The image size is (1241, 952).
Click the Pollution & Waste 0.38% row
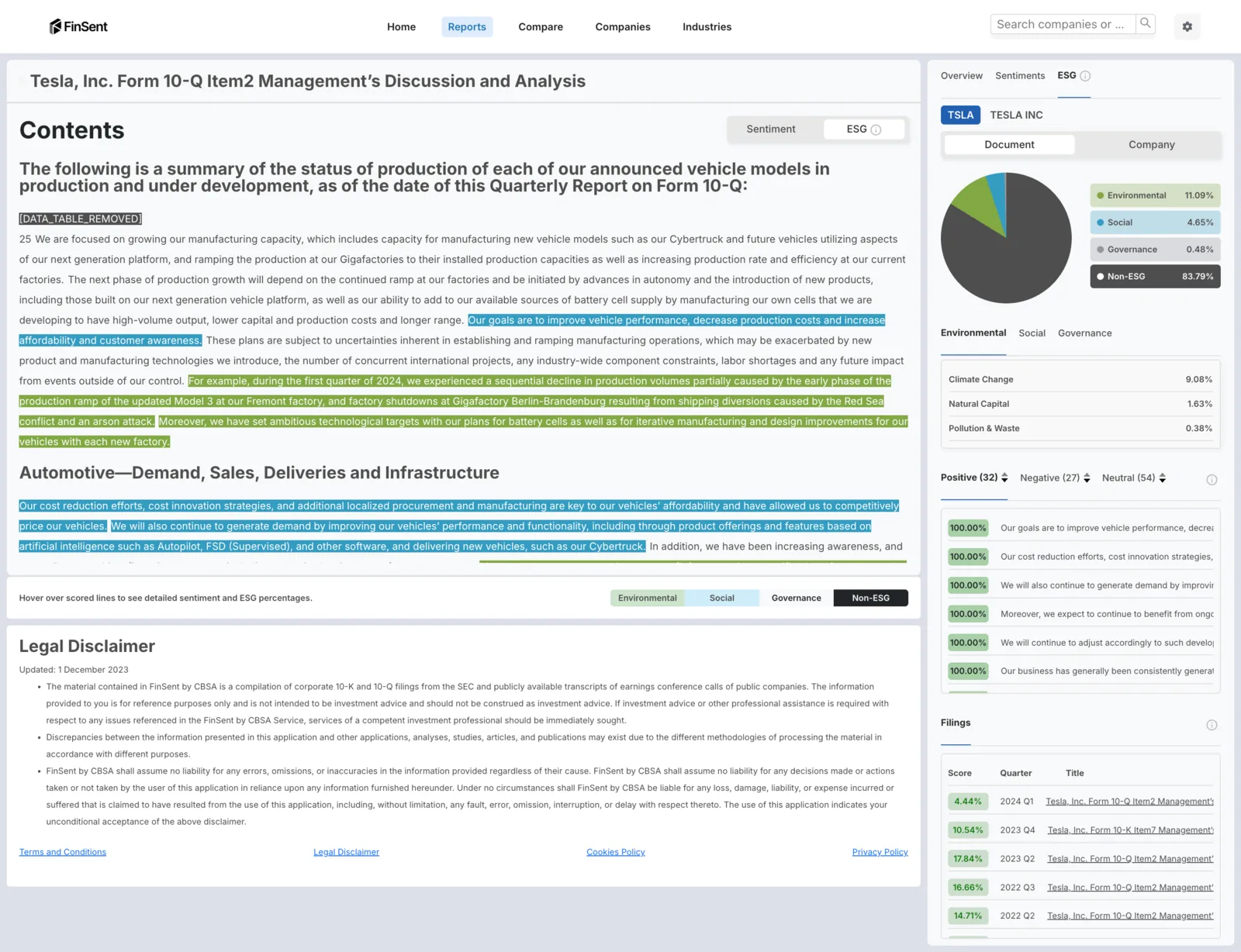click(x=1080, y=429)
